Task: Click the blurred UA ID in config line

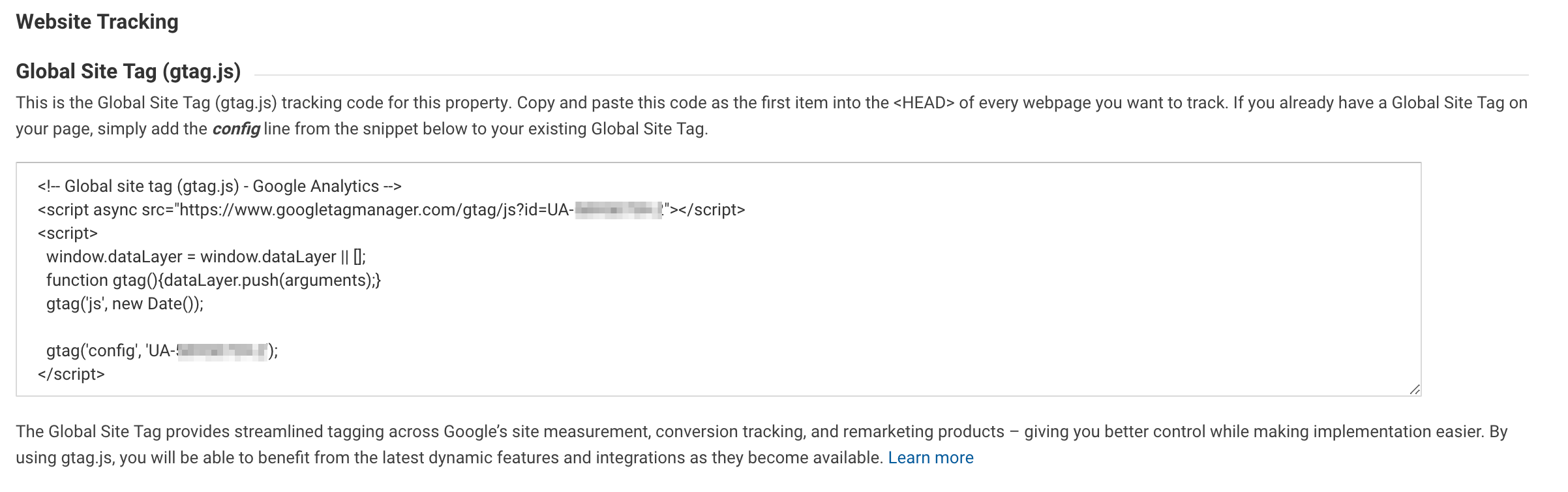Action: [222, 350]
